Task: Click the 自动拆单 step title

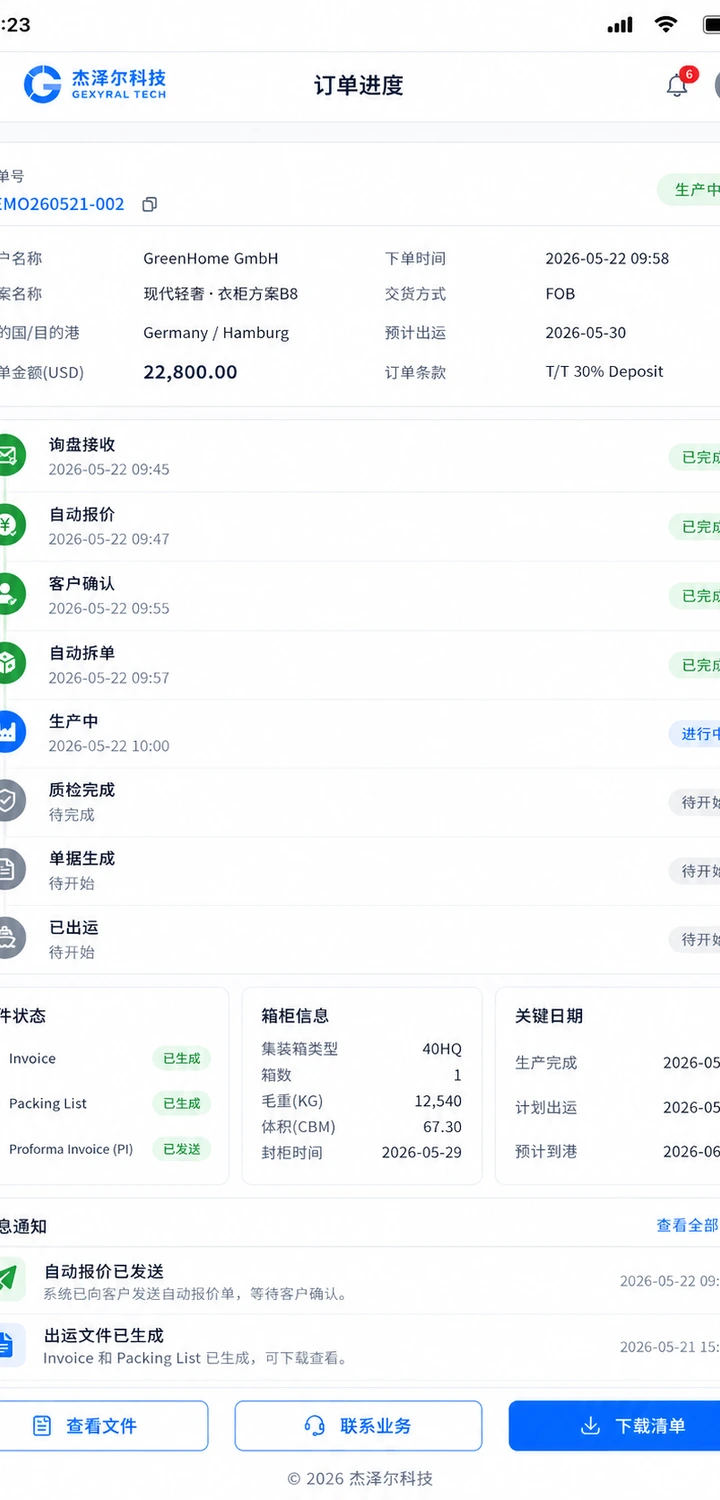Action: pos(82,653)
